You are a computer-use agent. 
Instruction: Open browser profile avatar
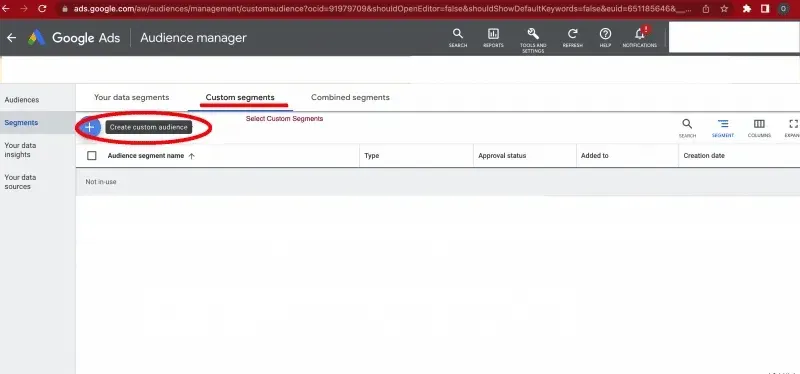tap(784, 9)
